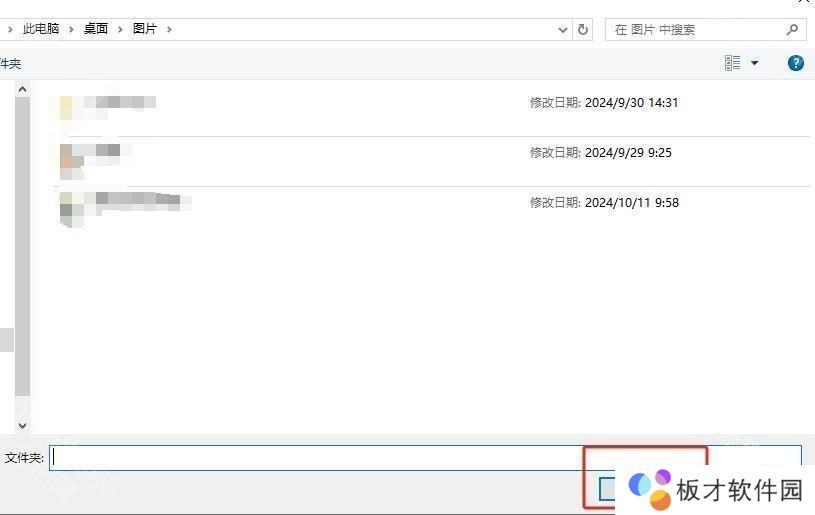Expand the address bar history dropdown
Image resolution: width=815 pixels, height=515 pixels.
coord(563,30)
